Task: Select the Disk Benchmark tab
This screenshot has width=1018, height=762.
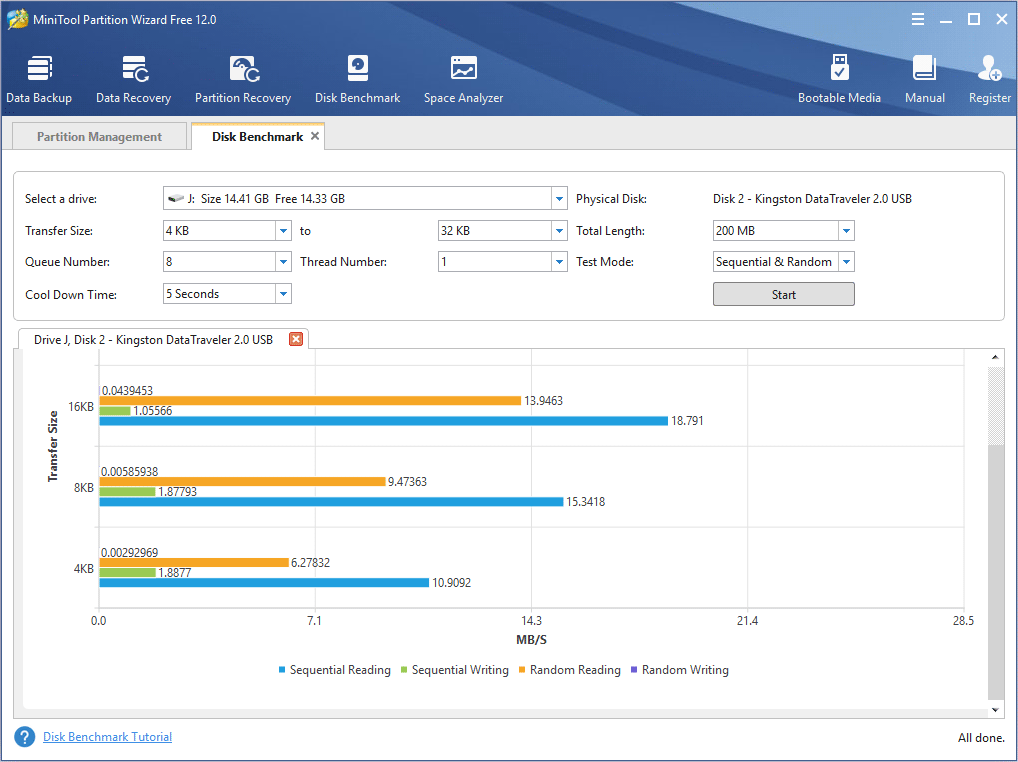Action: [x=258, y=136]
